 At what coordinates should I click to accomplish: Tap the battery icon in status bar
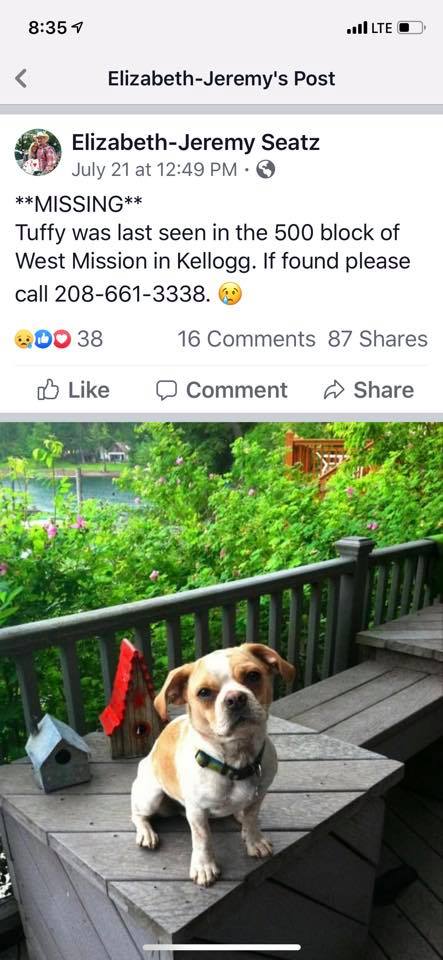pos(411,28)
